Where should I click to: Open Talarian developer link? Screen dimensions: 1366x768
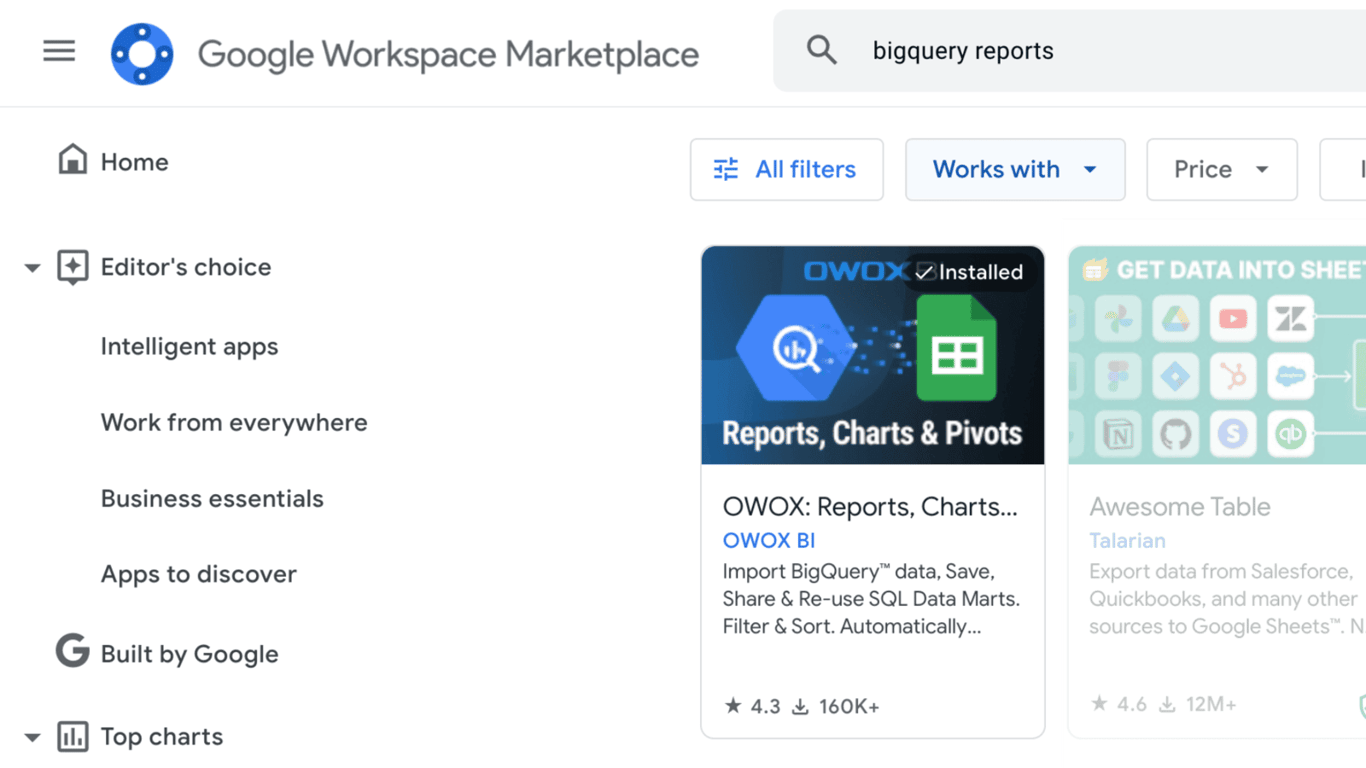point(1127,540)
